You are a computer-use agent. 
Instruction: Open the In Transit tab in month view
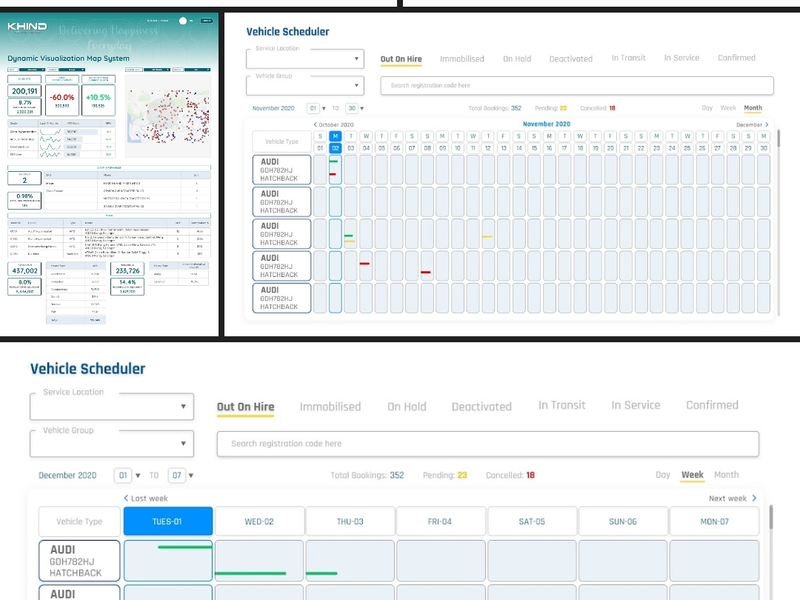point(629,58)
